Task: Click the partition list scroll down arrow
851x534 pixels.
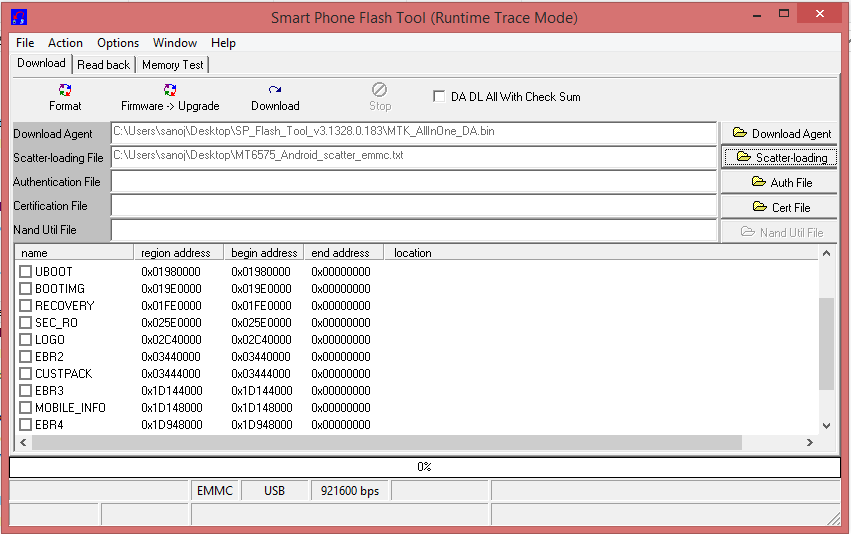Action: coord(826,426)
